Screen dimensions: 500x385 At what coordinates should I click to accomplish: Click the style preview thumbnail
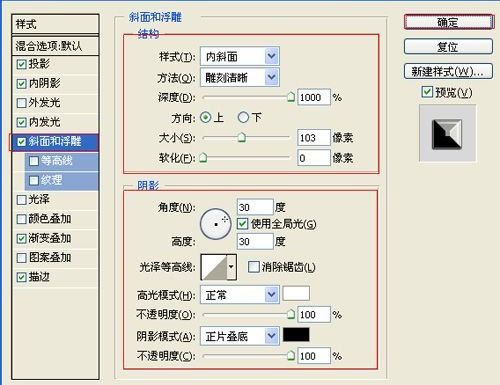click(447, 134)
